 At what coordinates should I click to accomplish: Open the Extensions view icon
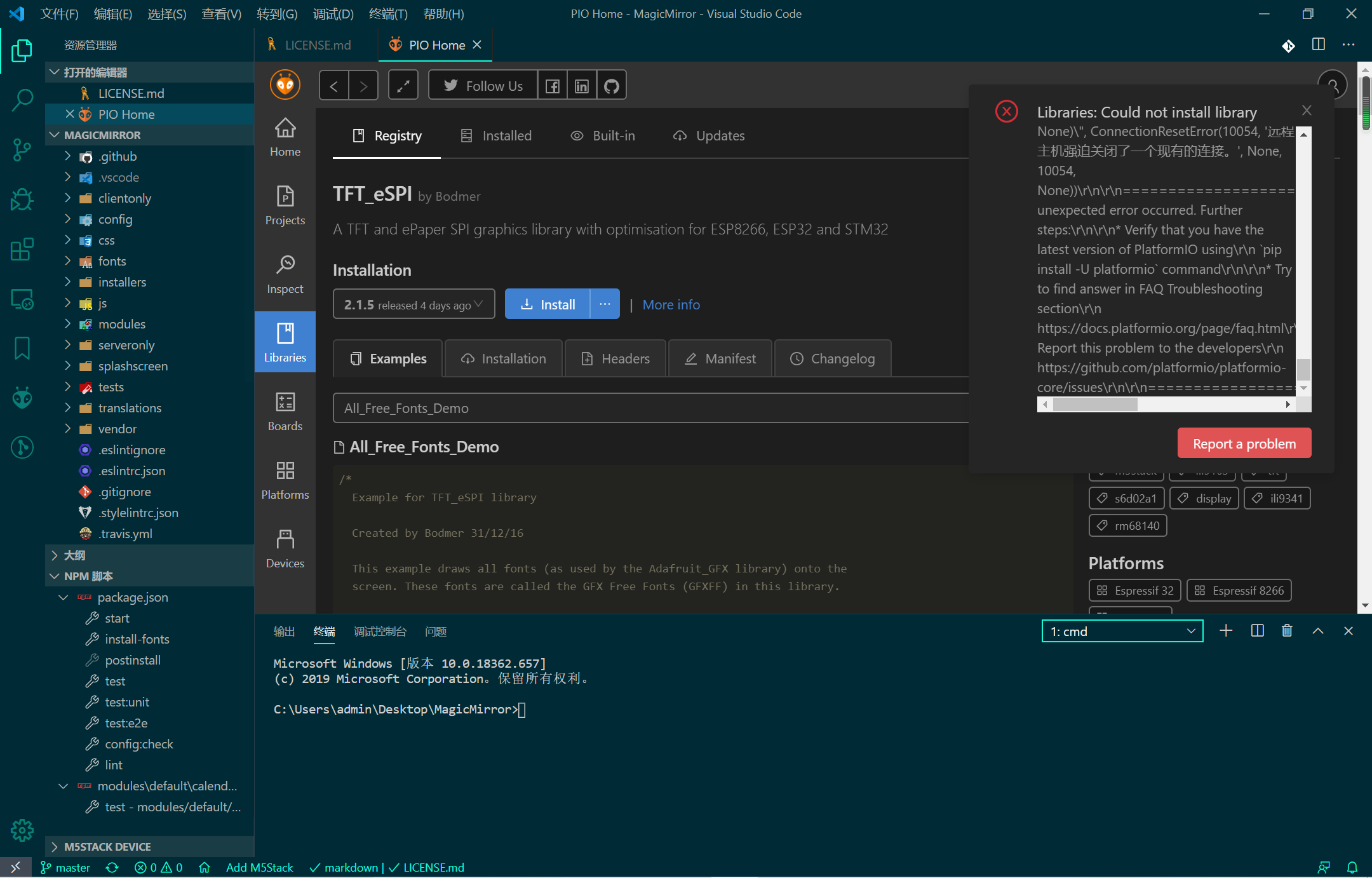click(22, 249)
